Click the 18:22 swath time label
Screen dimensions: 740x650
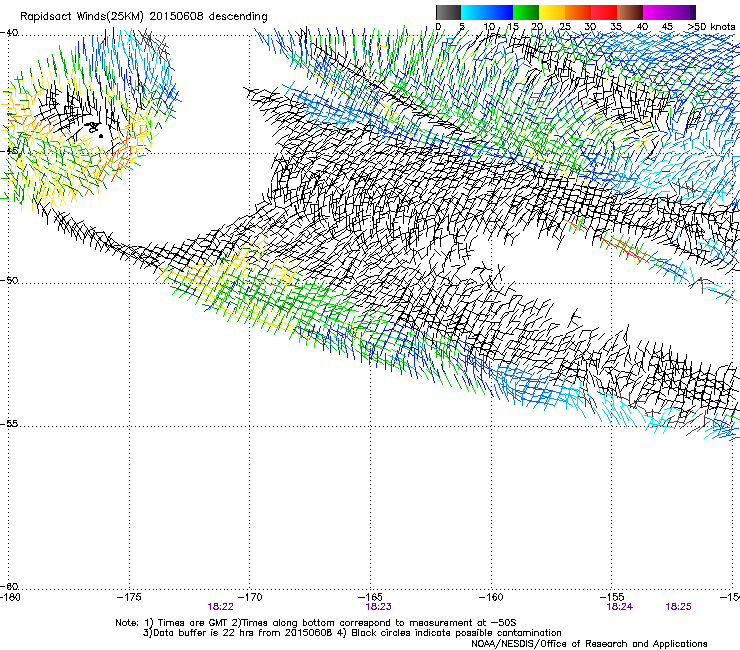click(x=220, y=607)
